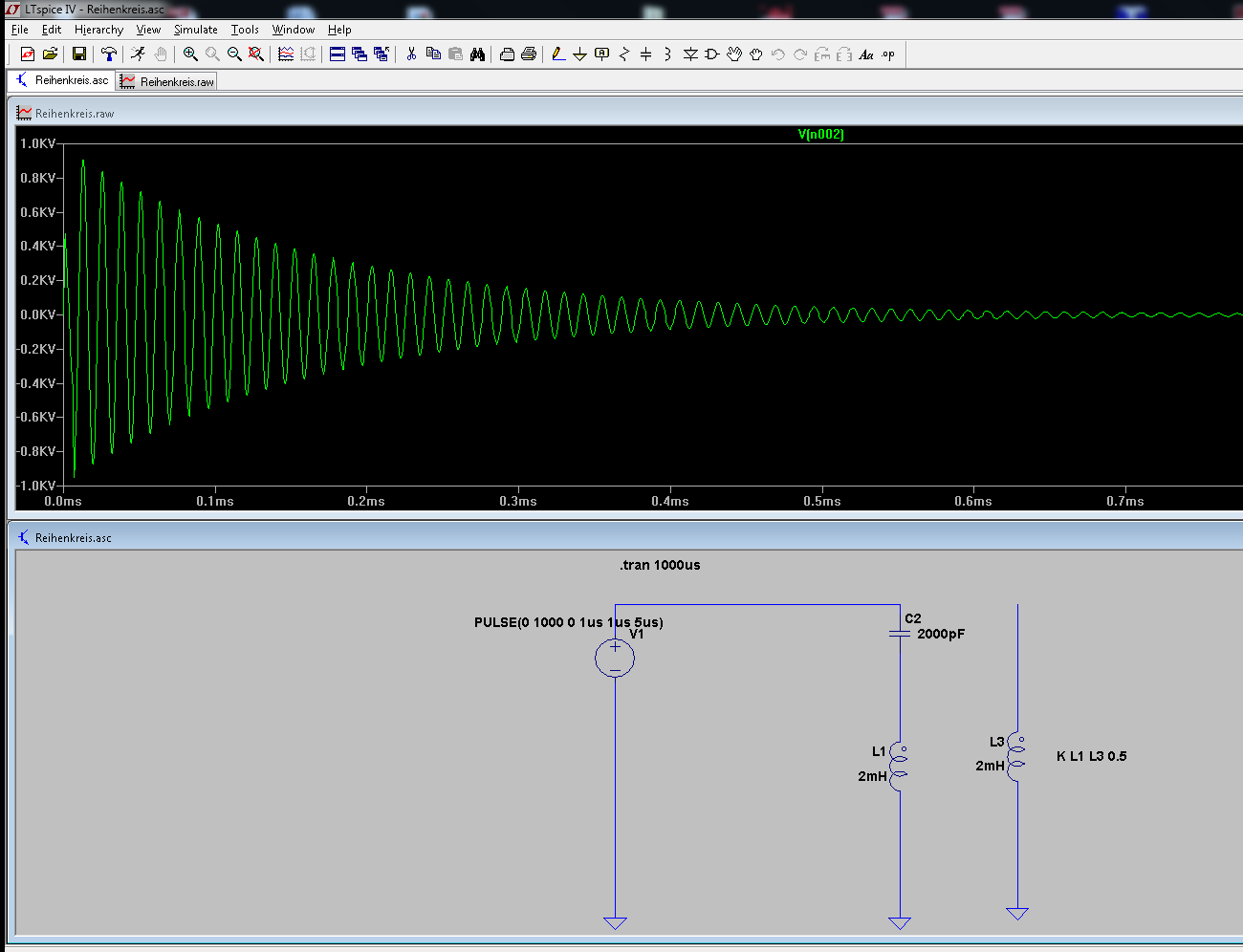Image resolution: width=1243 pixels, height=952 pixels.
Task: Pick the Resistor component tool
Action: click(624, 54)
